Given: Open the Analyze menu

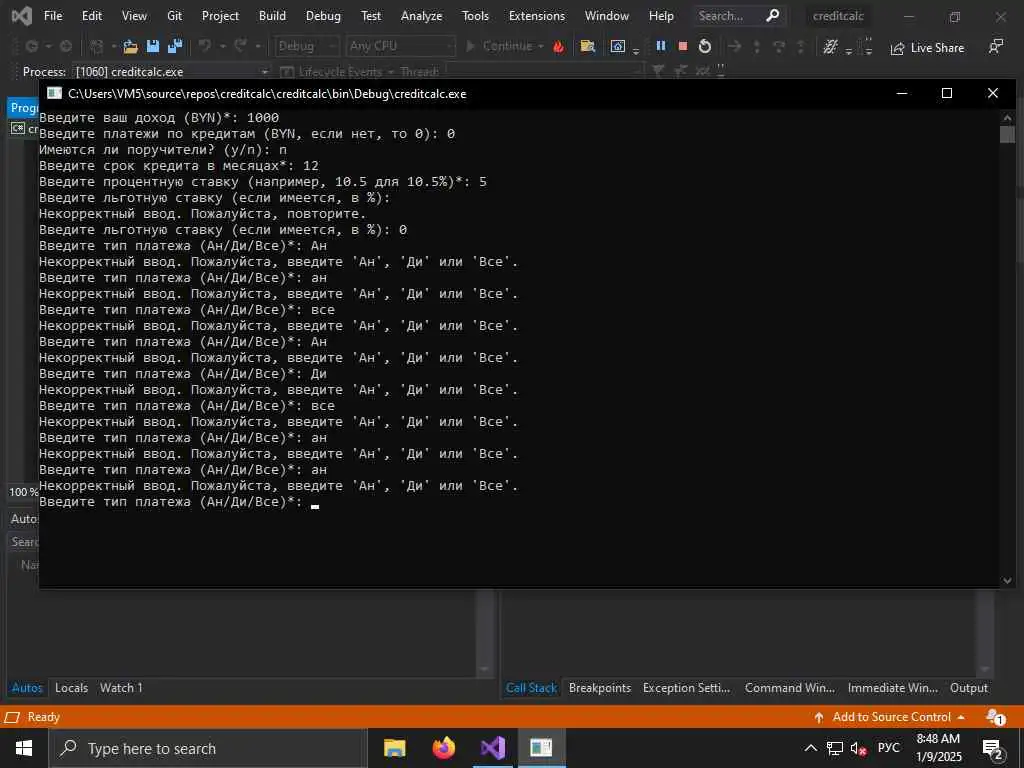Looking at the screenshot, I should point(421,16).
